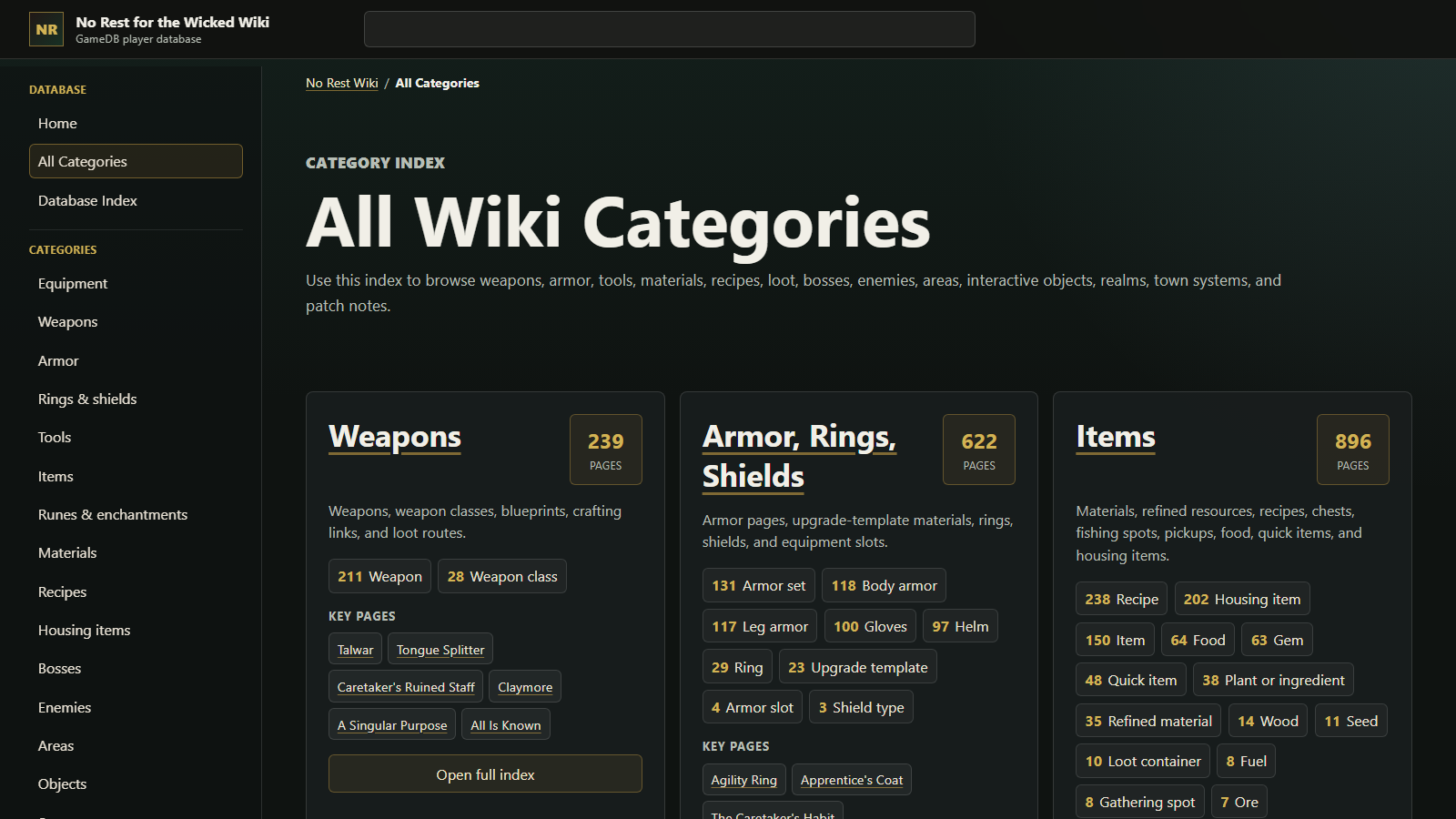
Task: Click the Open full index button
Action: point(485,774)
